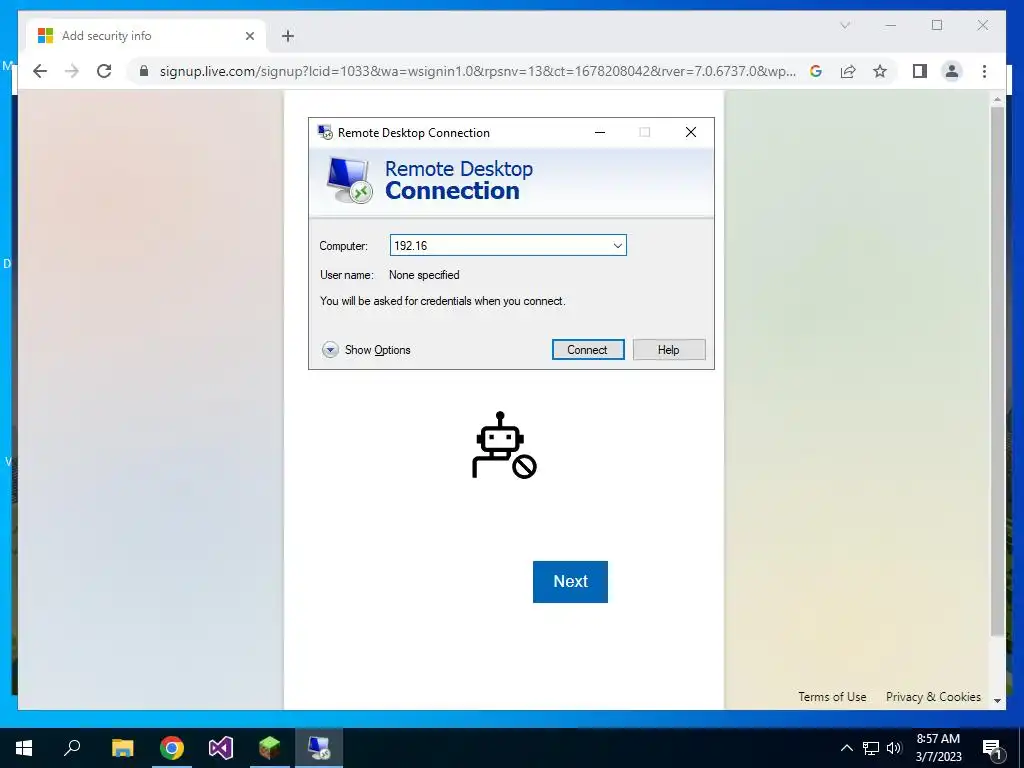Click the Google icon in address bar
The image size is (1024, 768).
[x=816, y=71]
